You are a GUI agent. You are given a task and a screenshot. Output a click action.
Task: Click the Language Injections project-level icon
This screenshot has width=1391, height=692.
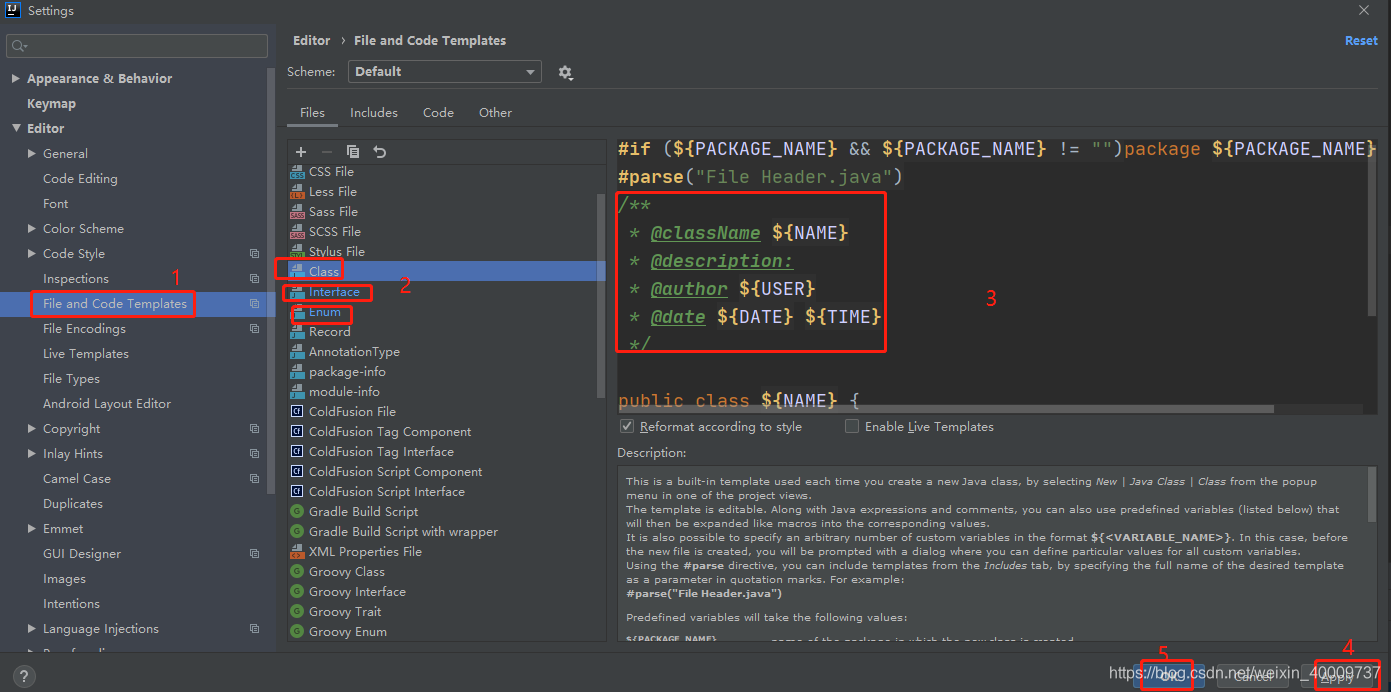(254, 629)
